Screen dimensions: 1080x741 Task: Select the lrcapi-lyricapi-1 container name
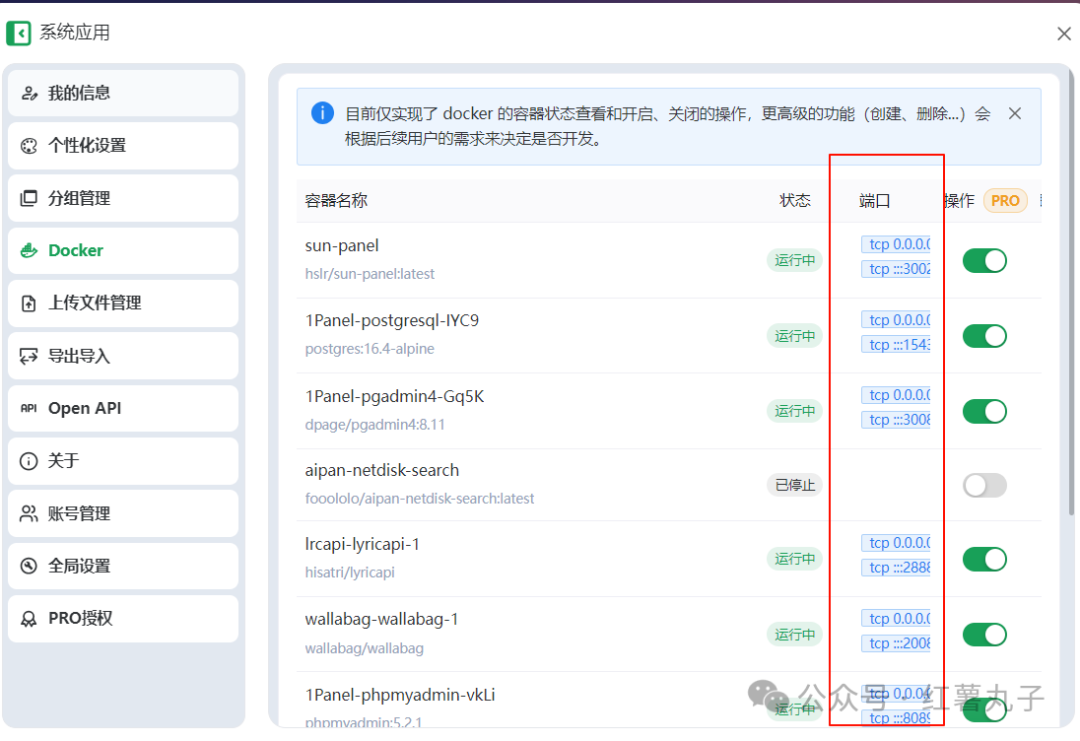click(362, 544)
